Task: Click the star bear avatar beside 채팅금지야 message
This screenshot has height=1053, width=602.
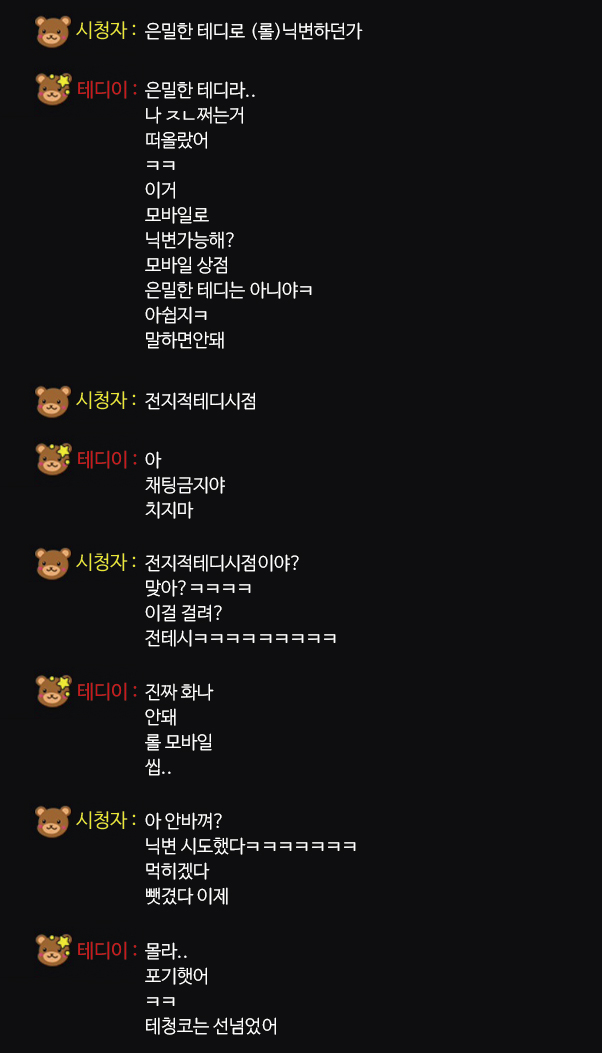Action: pos(53,459)
